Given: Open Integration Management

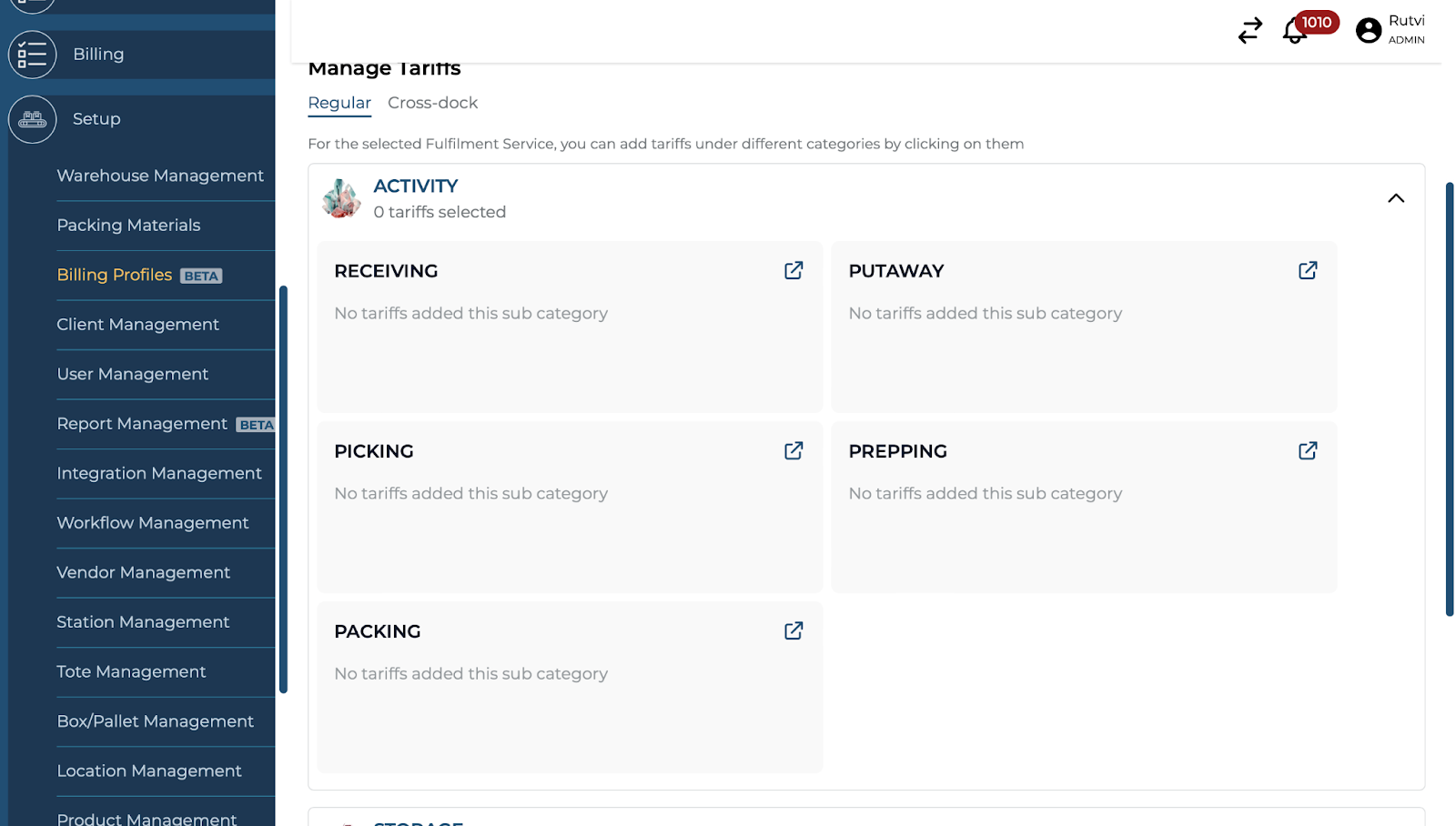Looking at the screenshot, I should coord(159,473).
